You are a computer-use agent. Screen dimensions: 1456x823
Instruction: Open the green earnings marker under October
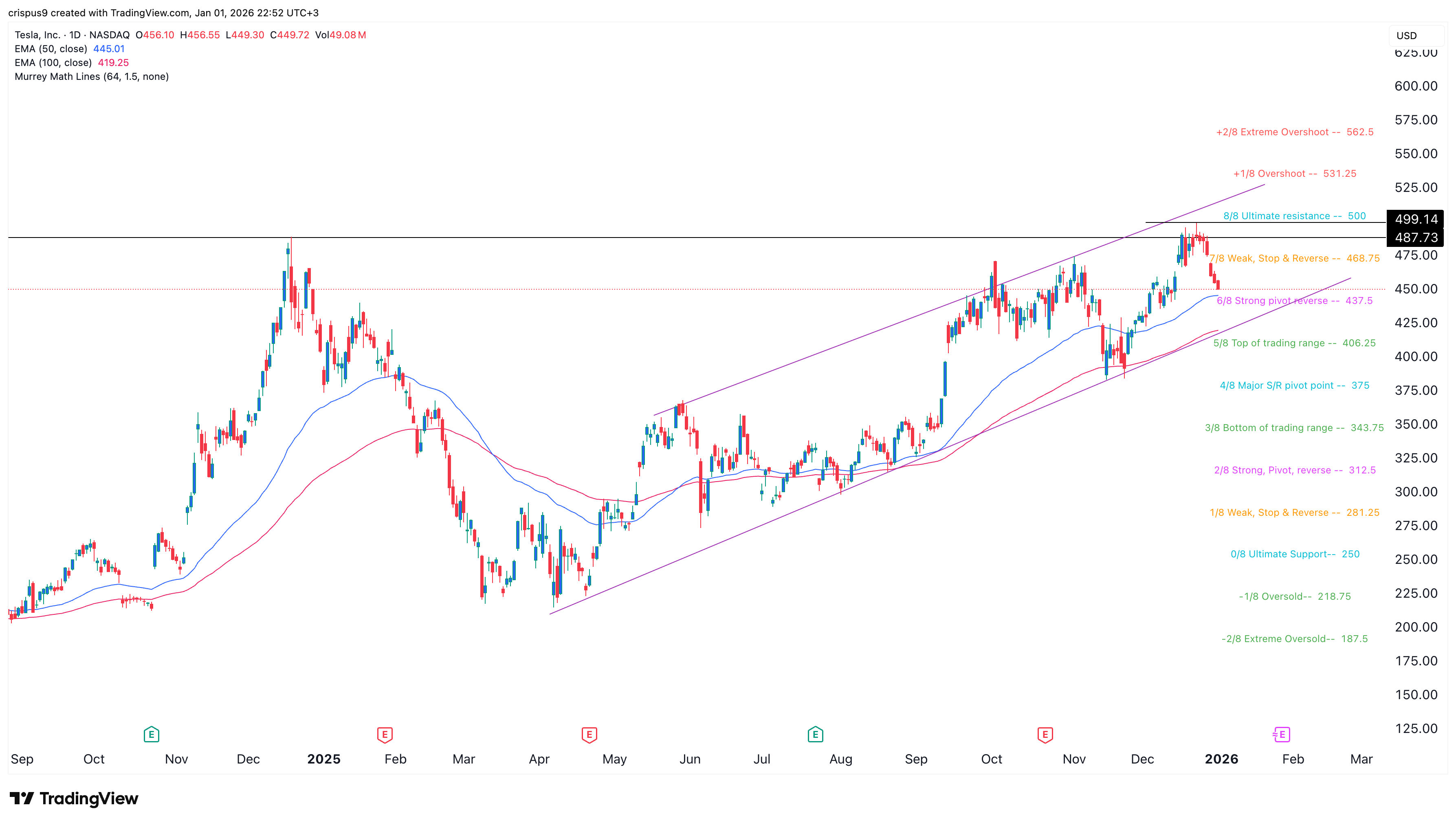click(151, 734)
